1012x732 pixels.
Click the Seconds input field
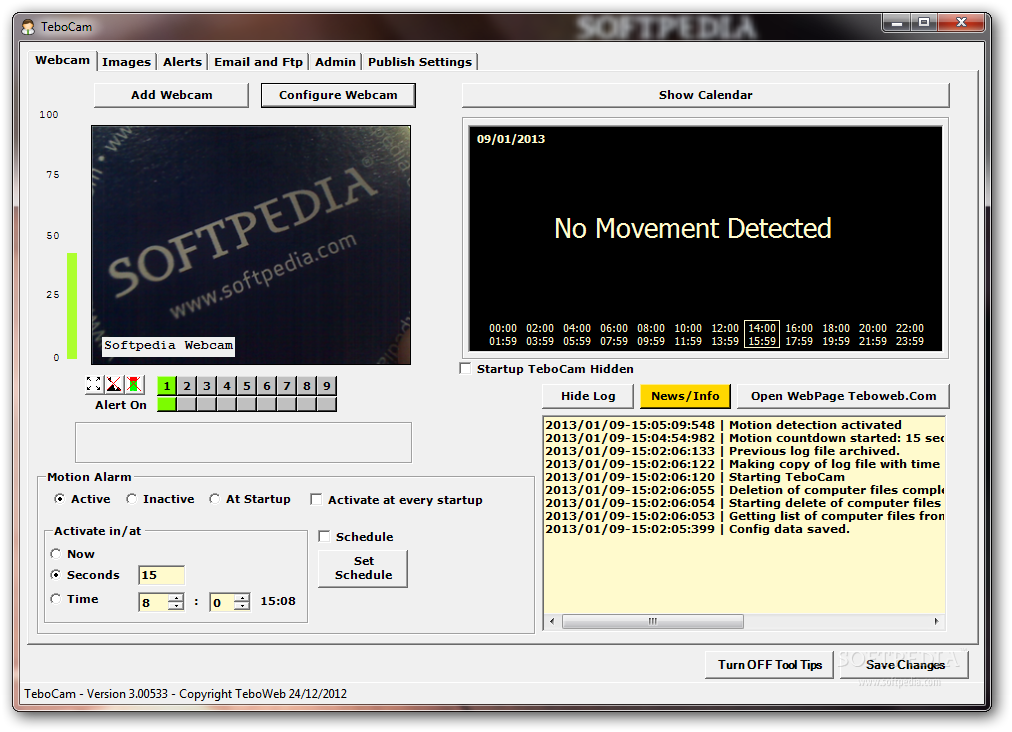point(161,575)
